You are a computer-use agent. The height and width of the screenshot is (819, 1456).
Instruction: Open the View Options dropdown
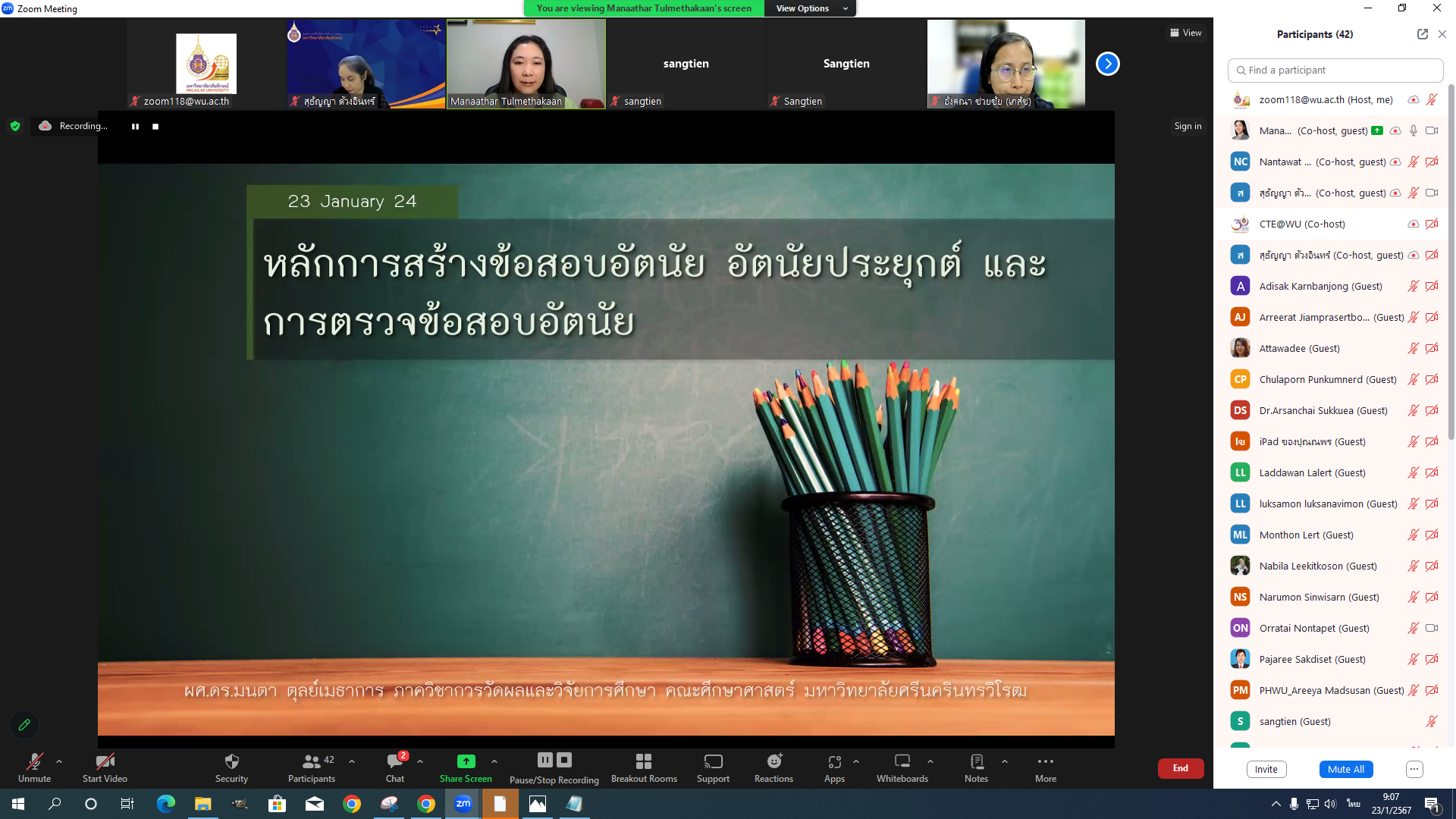click(x=811, y=8)
